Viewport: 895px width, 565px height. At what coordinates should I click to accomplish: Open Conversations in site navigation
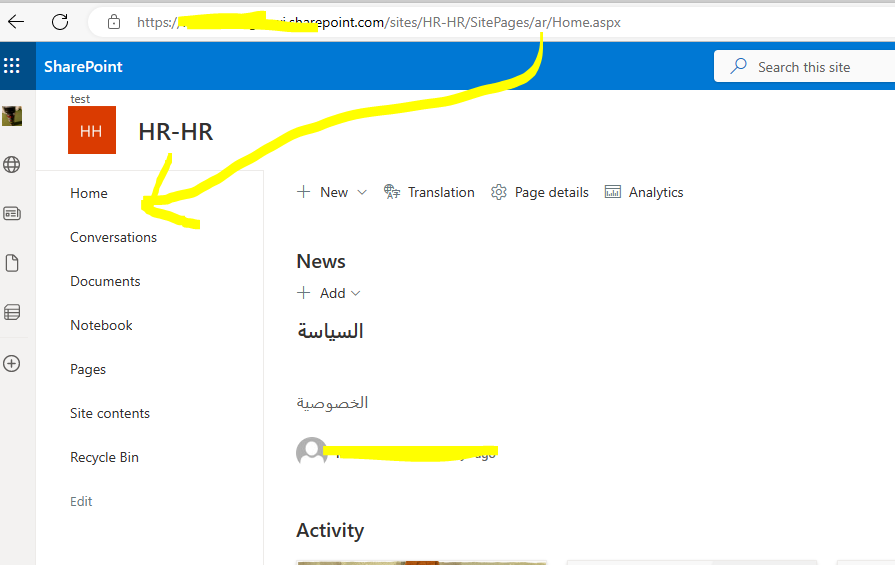pos(114,237)
